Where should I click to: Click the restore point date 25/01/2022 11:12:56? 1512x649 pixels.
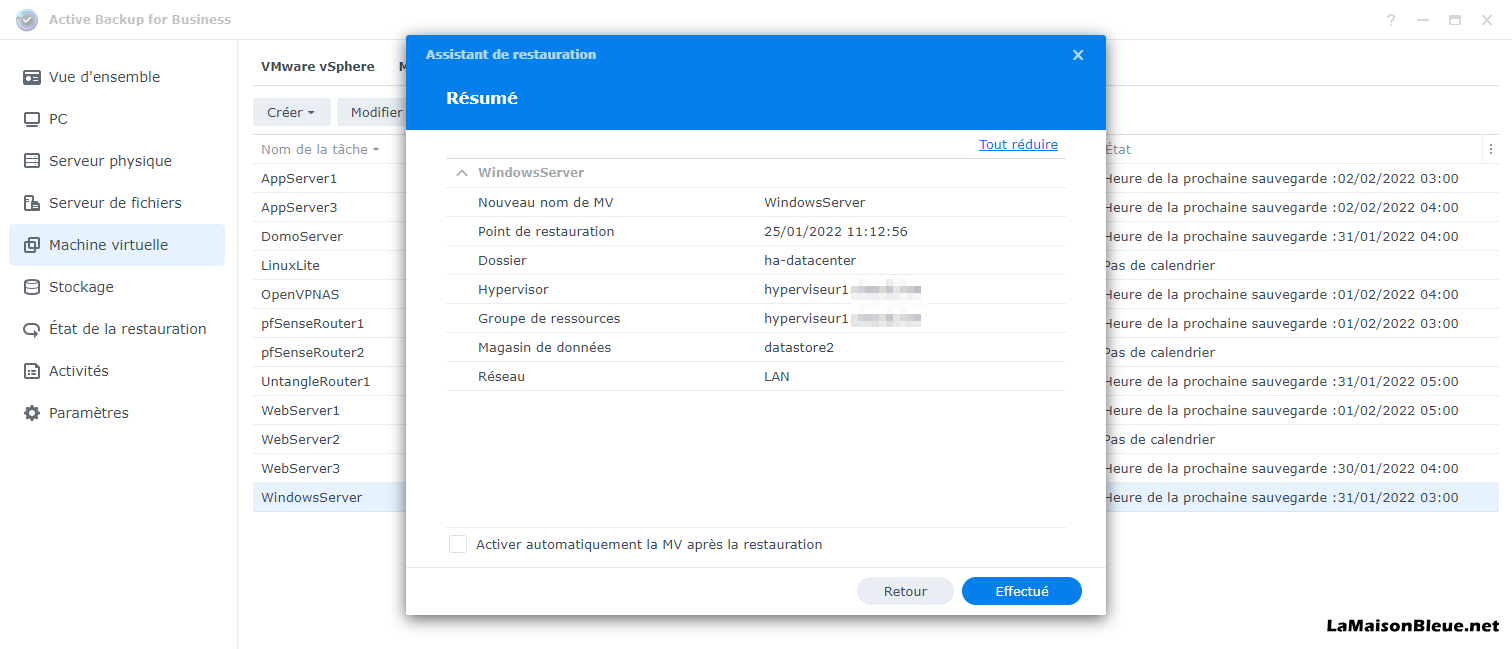(x=836, y=231)
